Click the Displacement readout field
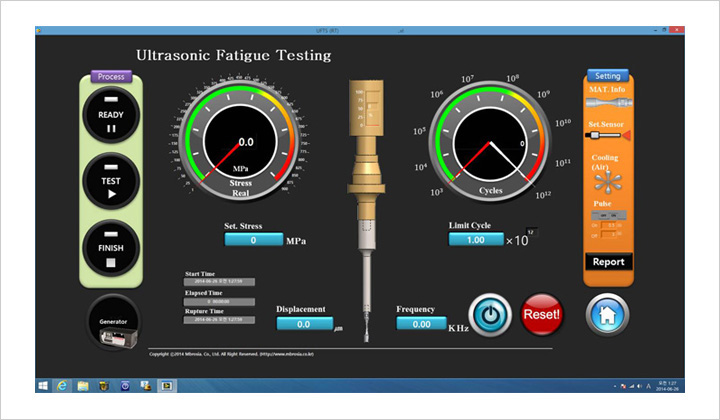 [304, 324]
